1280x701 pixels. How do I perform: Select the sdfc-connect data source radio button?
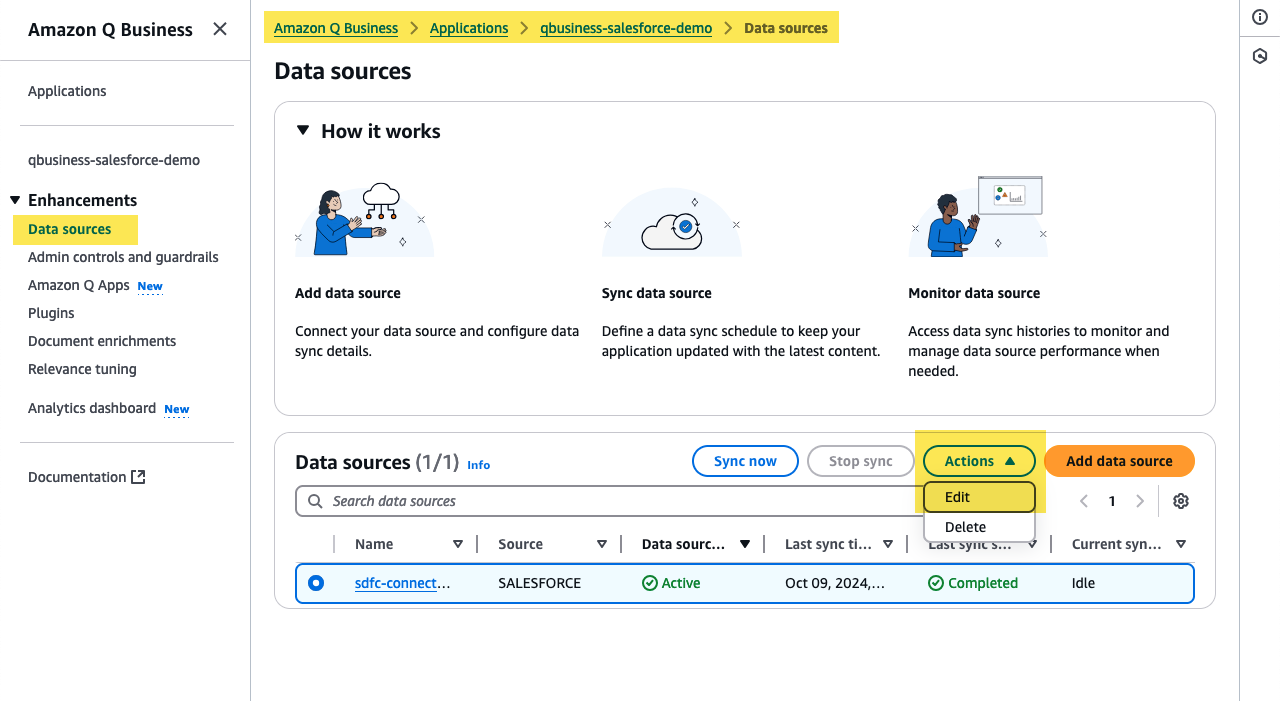click(316, 583)
